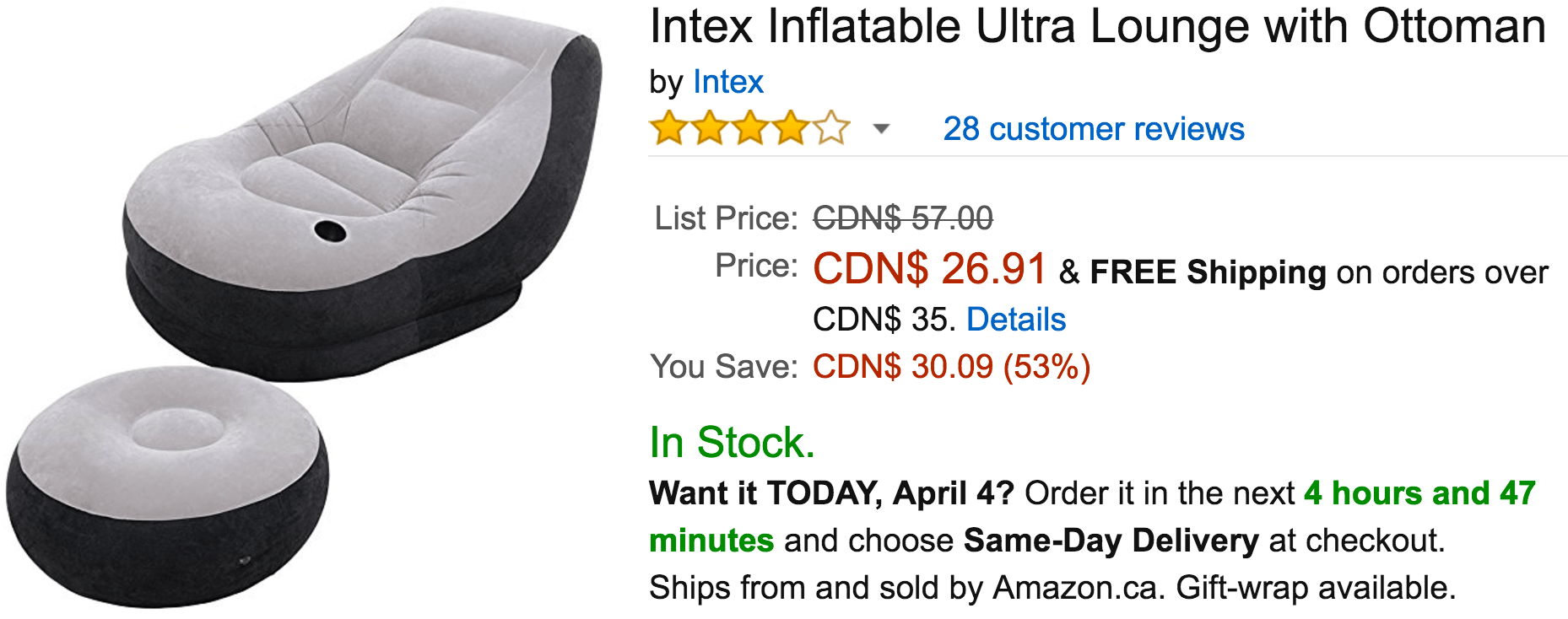
Task: Click the green In Stock status text
Action: coord(732,443)
